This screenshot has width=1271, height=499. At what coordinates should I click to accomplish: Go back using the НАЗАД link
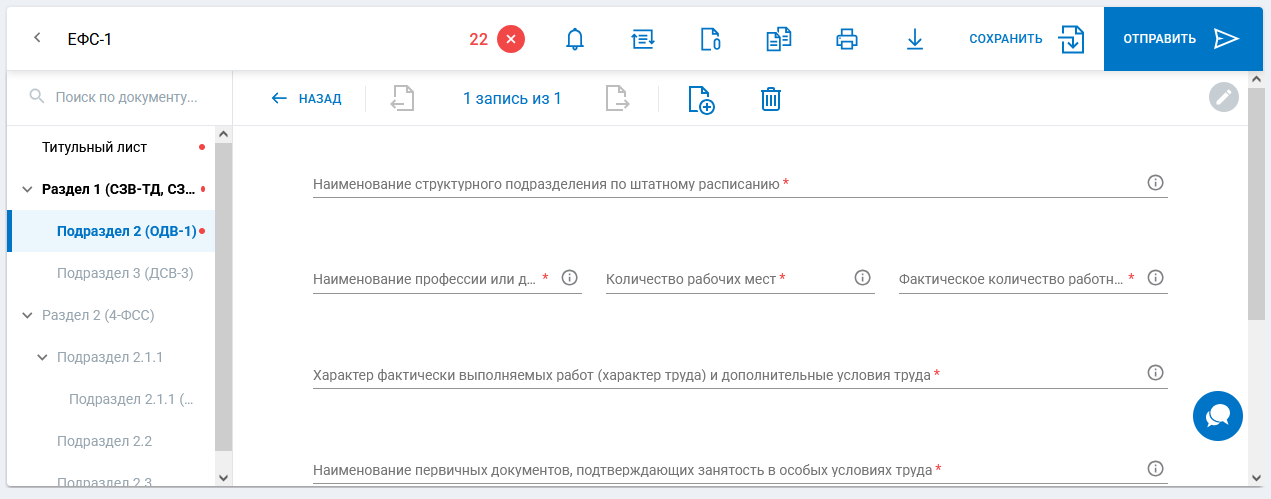point(306,99)
